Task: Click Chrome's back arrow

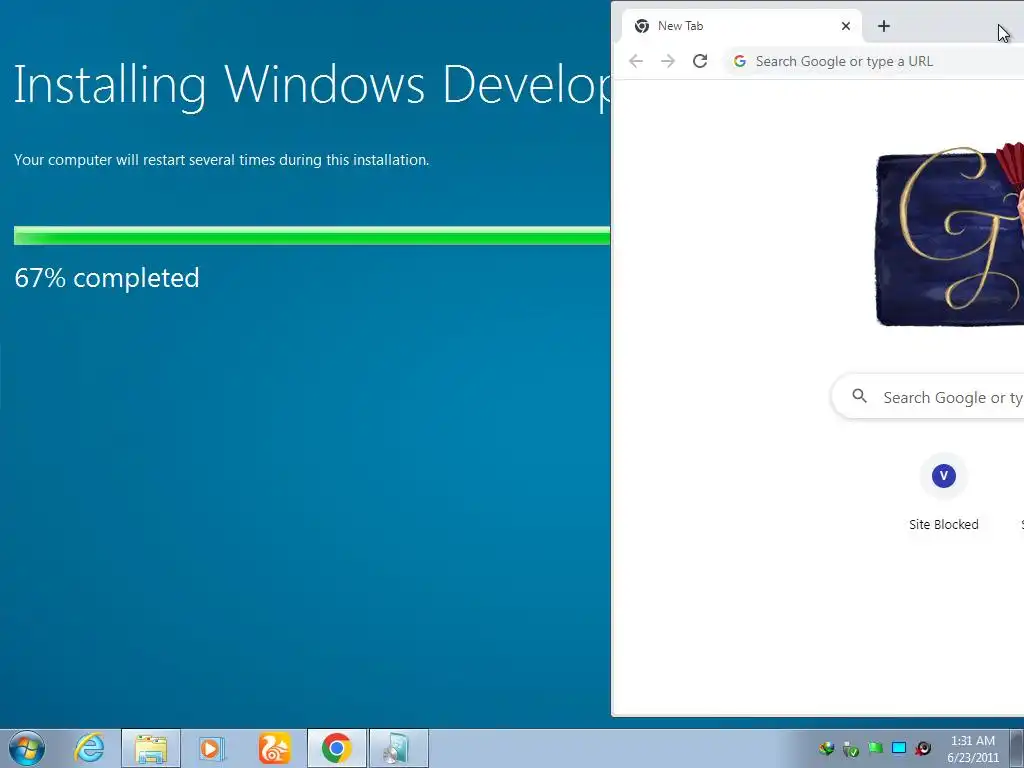Action: pos(635,61)
